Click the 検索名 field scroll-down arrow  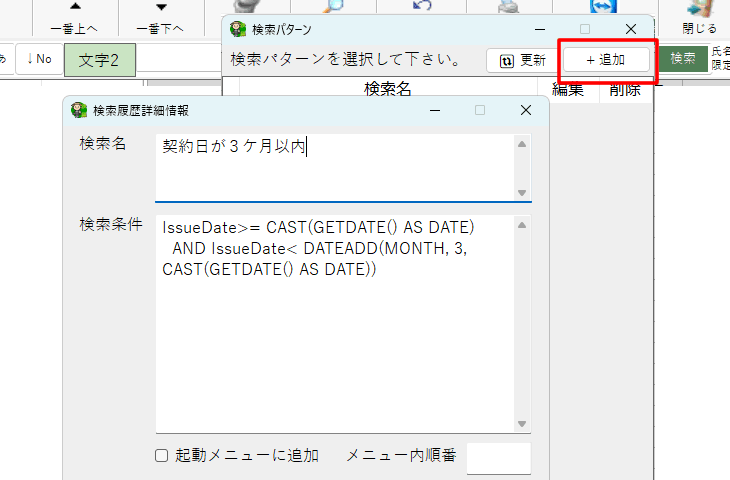(521, 192)
